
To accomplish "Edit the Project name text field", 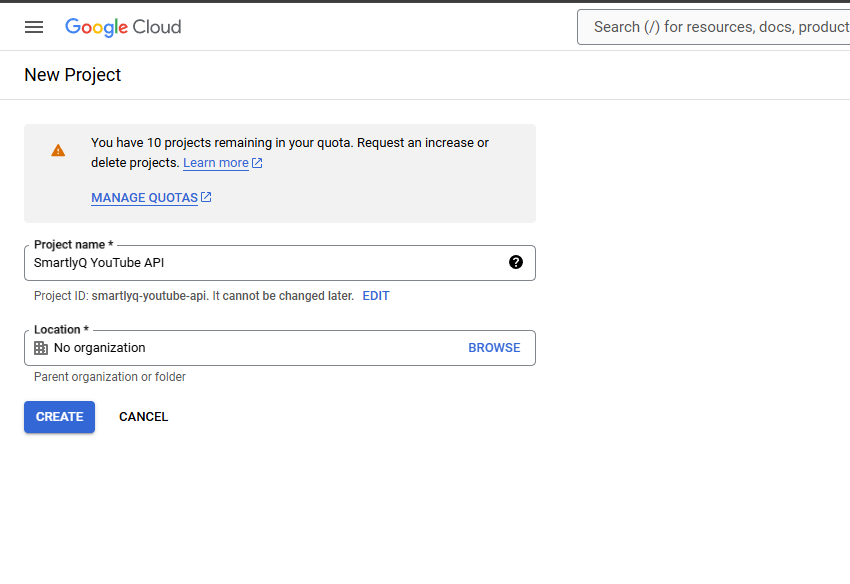I will 280,263.
